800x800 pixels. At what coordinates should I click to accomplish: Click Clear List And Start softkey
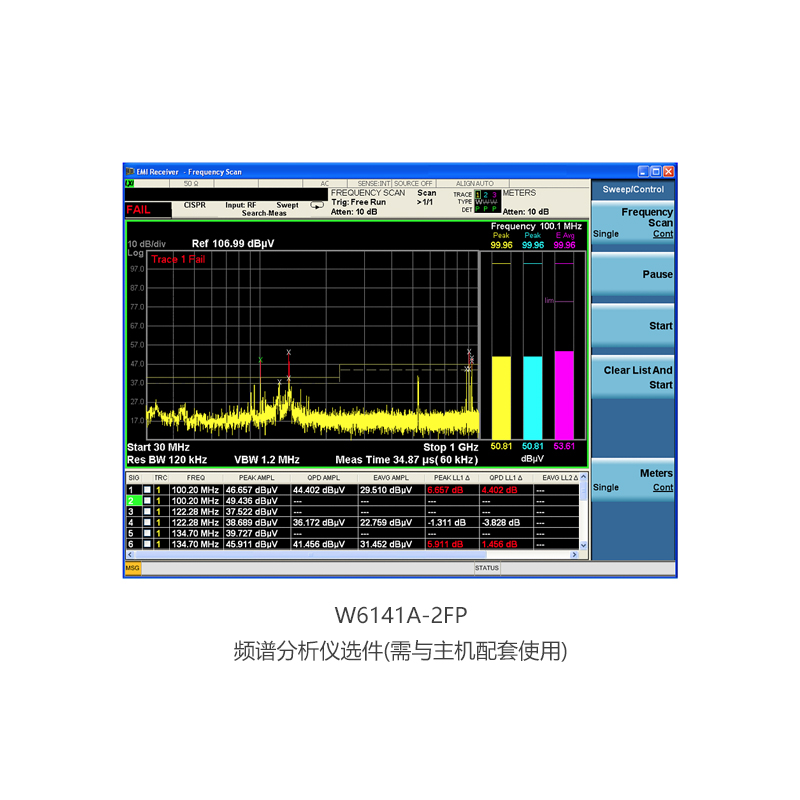click(x=633, y=377)
